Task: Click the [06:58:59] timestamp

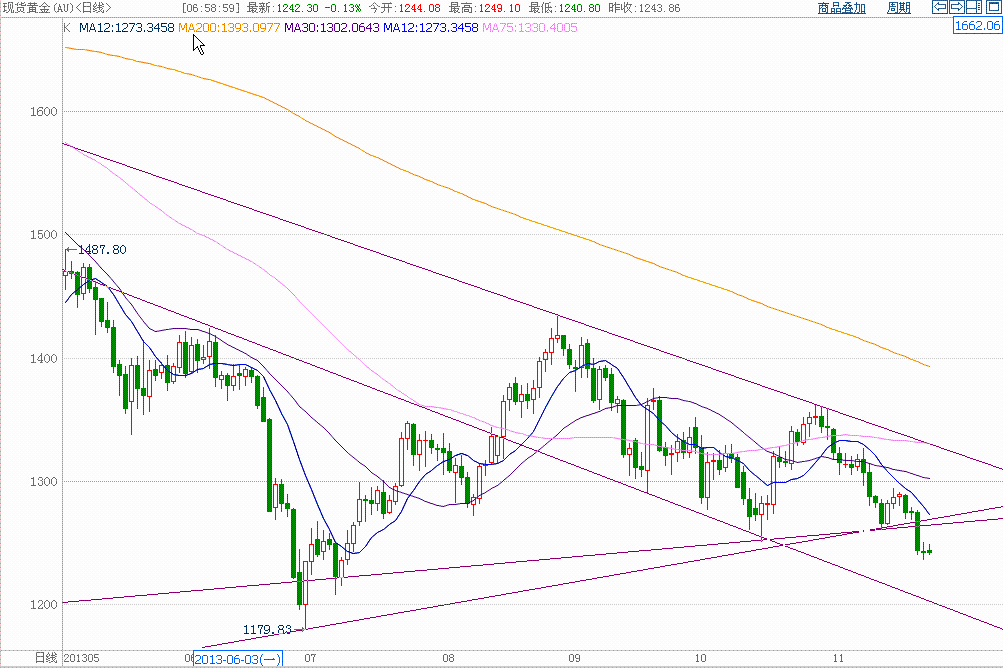Action: click(x=211, y=8)
